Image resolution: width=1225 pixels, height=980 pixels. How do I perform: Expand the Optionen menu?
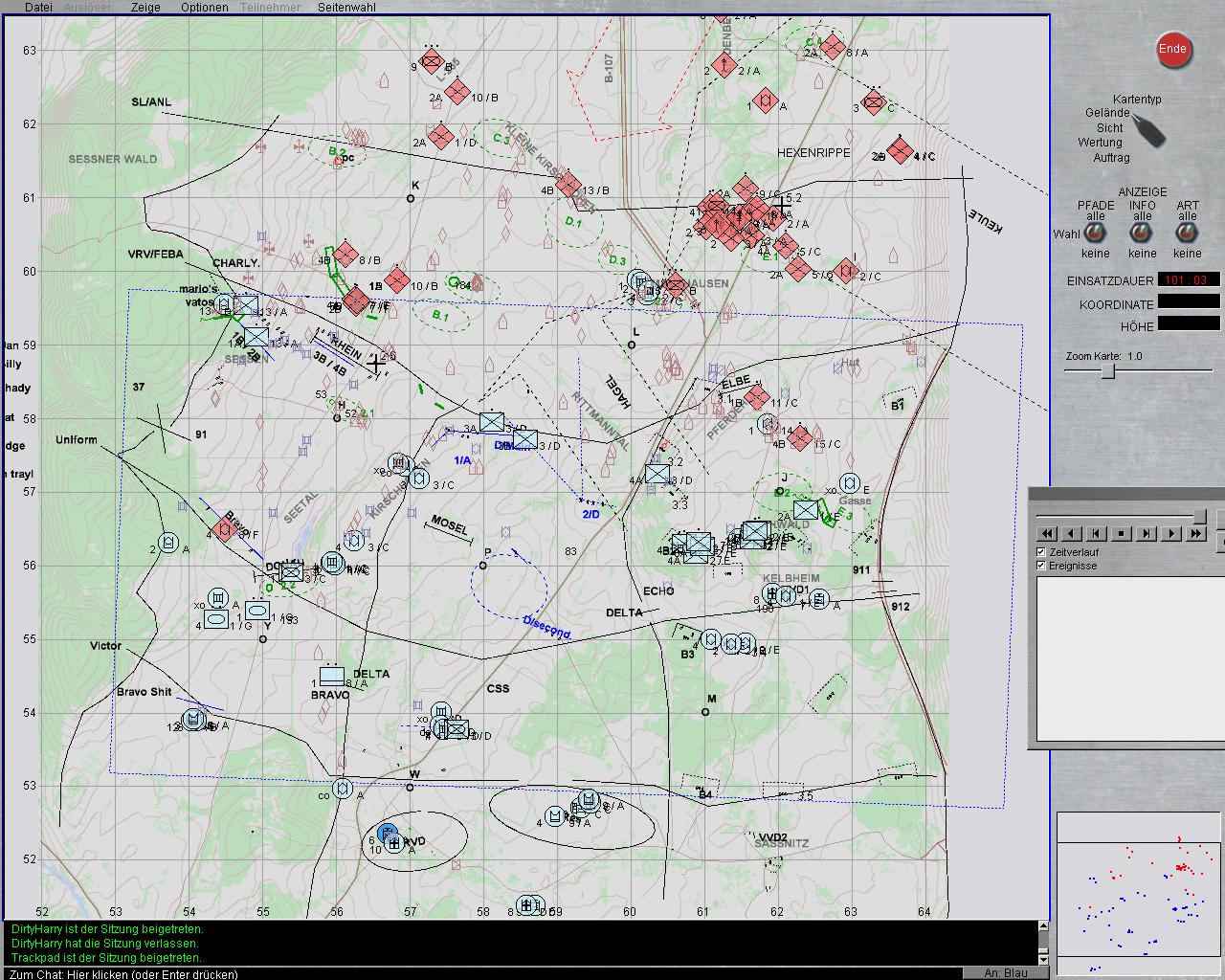tap(205, 7)
